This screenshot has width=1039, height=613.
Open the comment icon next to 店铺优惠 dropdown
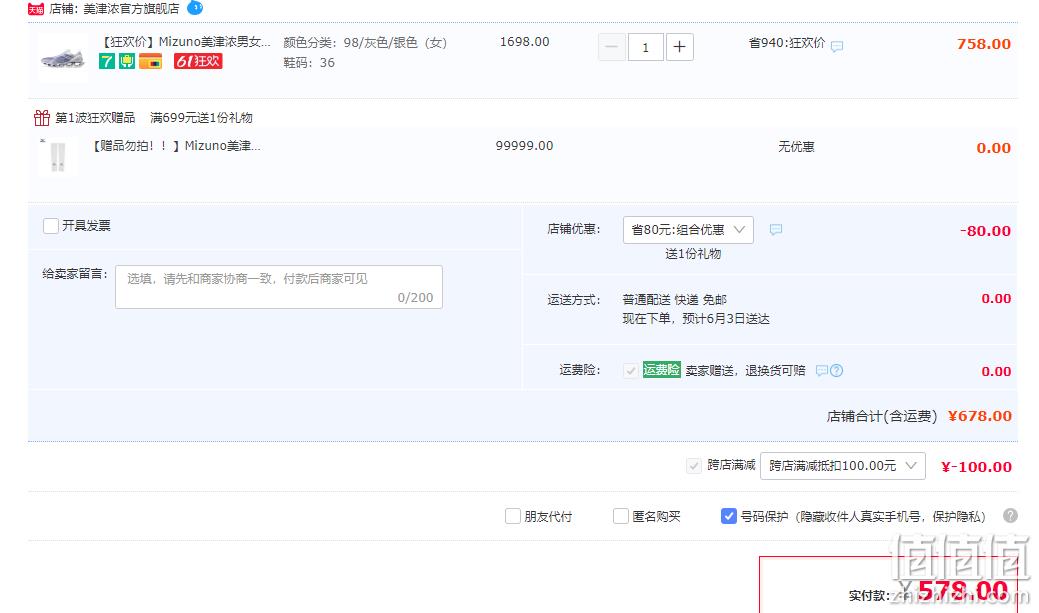775,229
